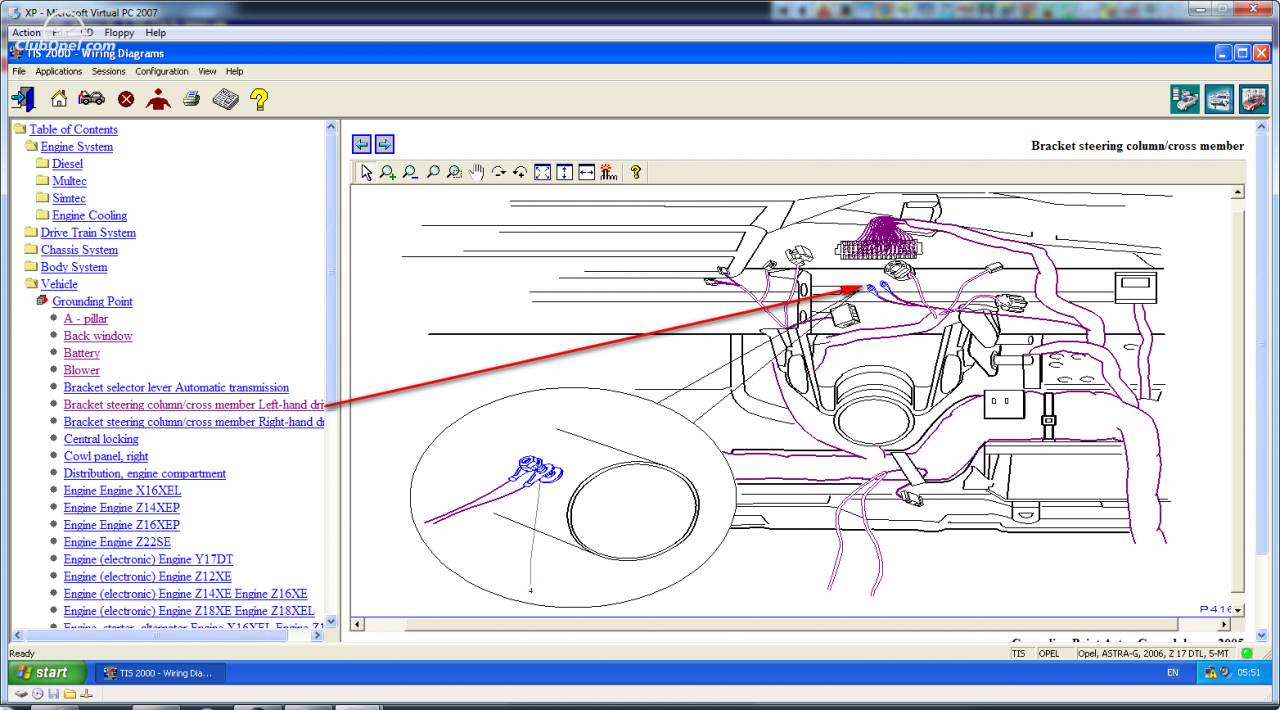Image resolution: width=1280 pixels, height=710 pixels.
Task: Open the Applications menu
Action: (59, 71)
